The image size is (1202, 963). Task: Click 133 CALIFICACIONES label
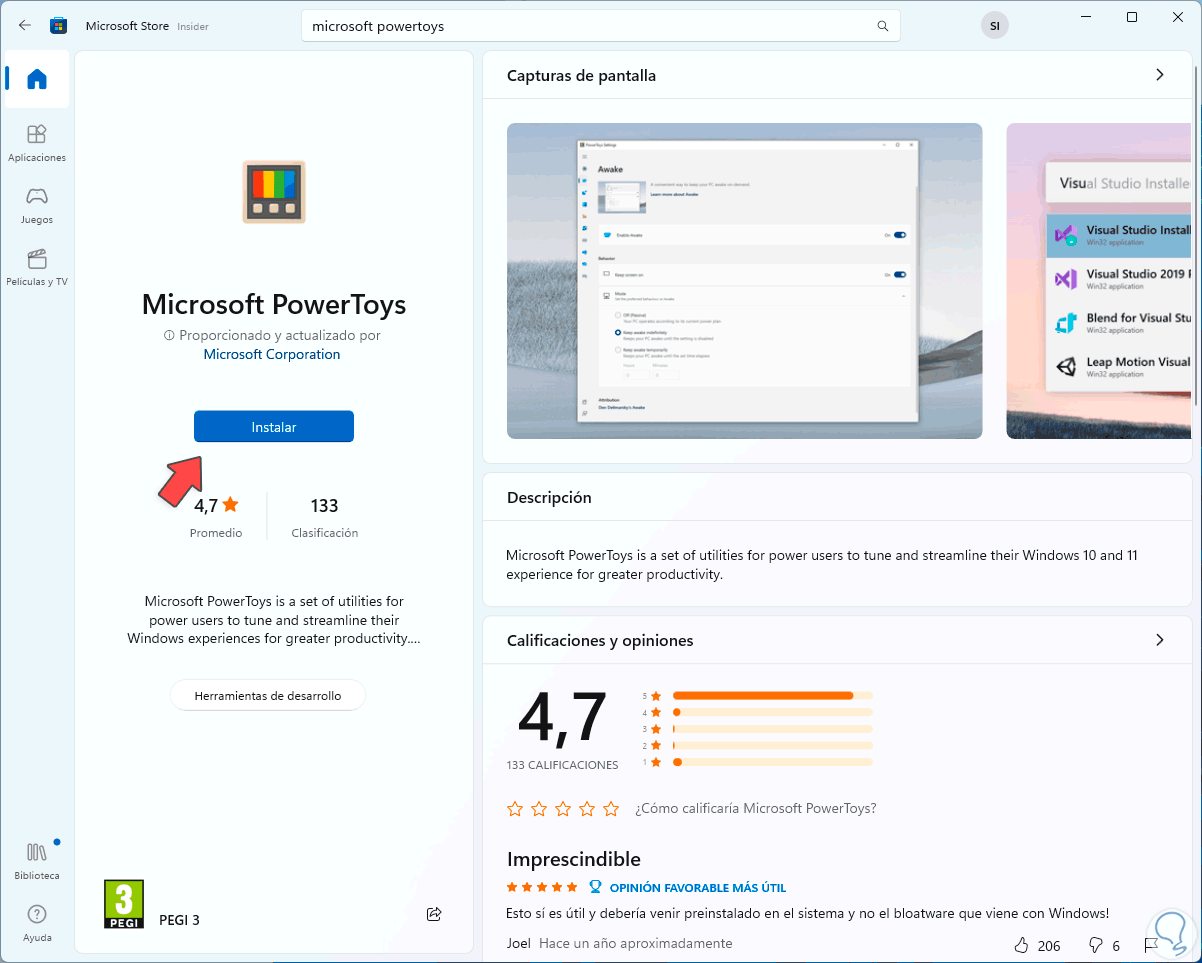[563, 765]
